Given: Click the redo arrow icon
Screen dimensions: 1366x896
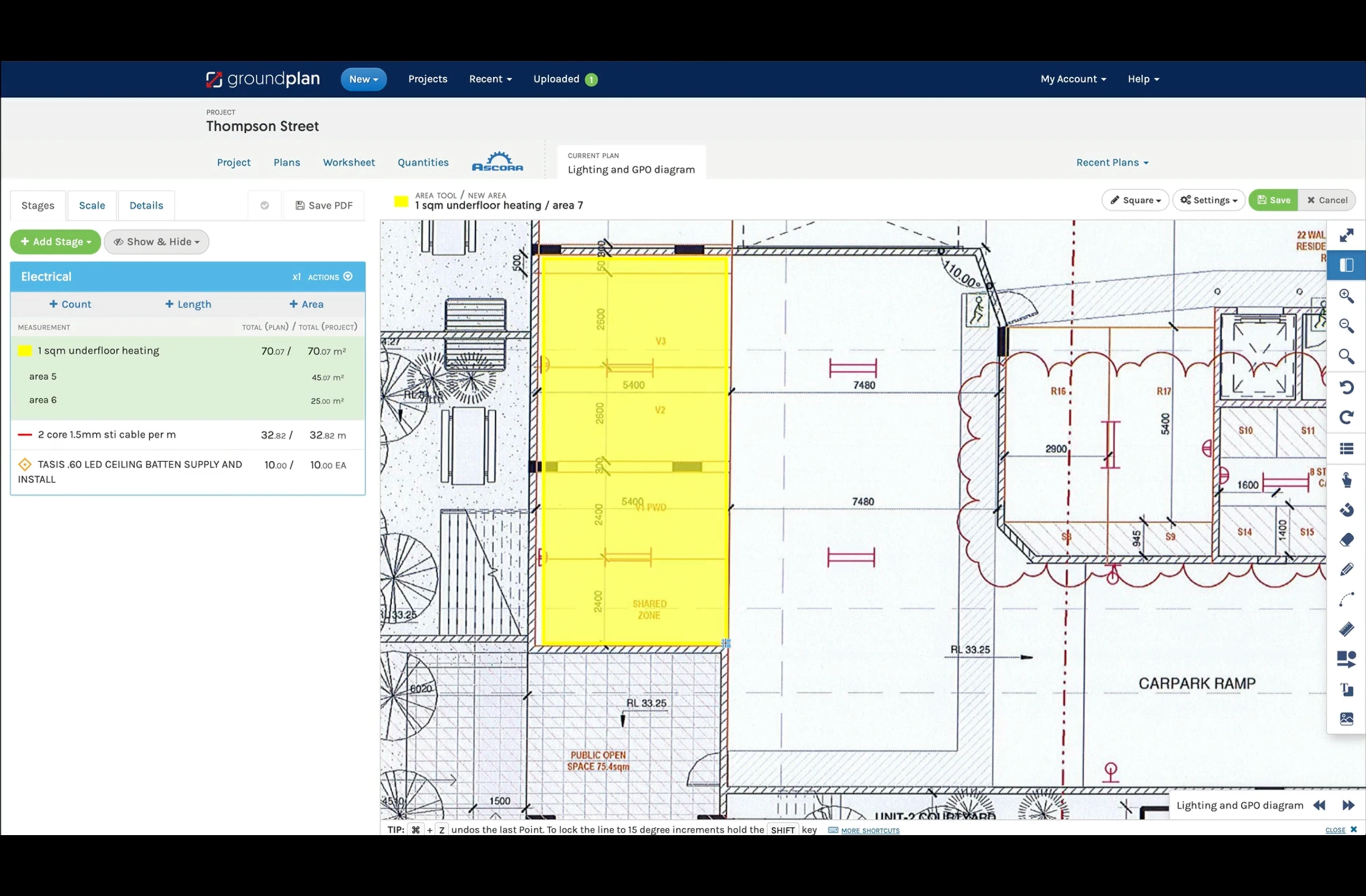Looking at the screenshot, I should pyautogui.click(x=1347, y=418).
